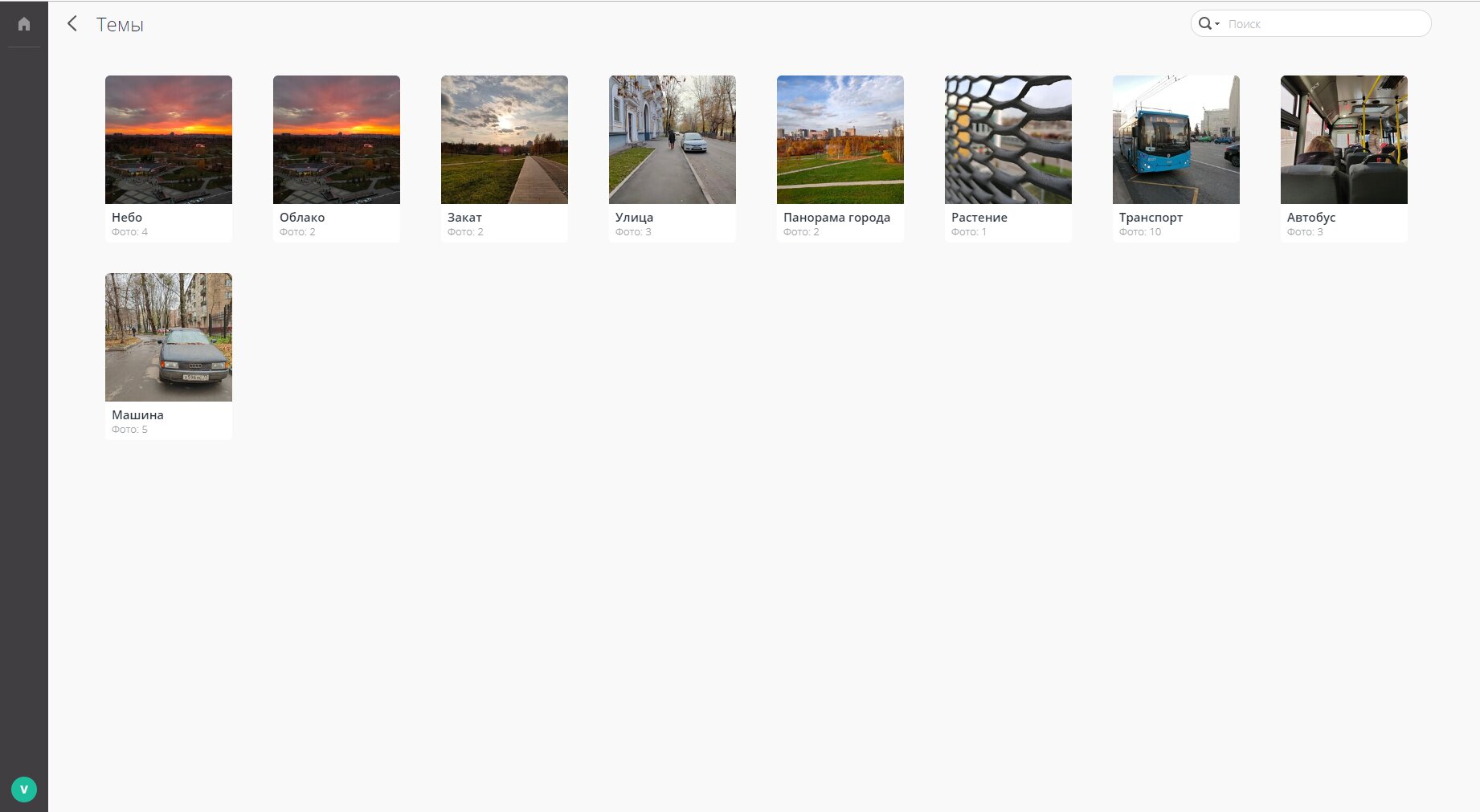This screenshot has width=1480, height=812.
Task: Open the green V user avatar
Action: point(24,790)
